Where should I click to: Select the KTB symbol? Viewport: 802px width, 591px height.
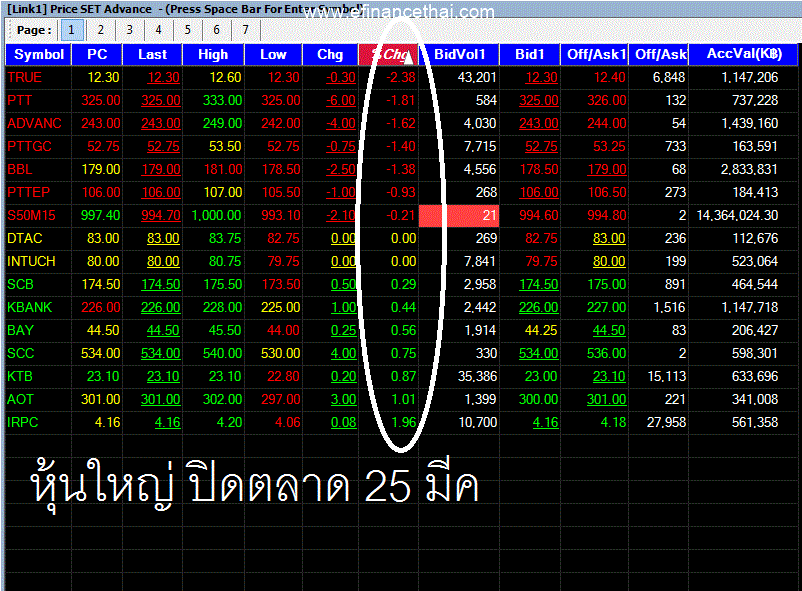pos(20,377)
